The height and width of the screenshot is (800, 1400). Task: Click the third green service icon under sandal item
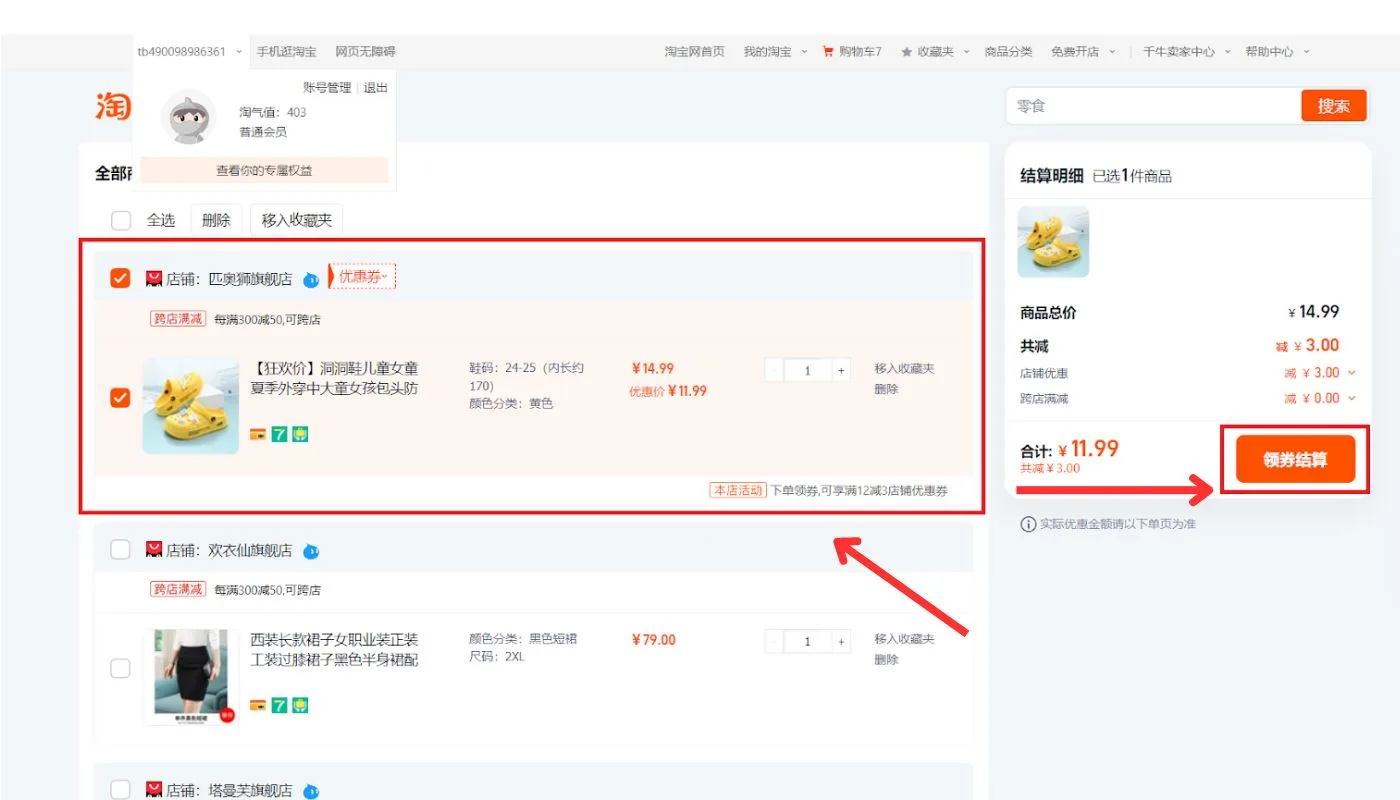tap(300, 434)
